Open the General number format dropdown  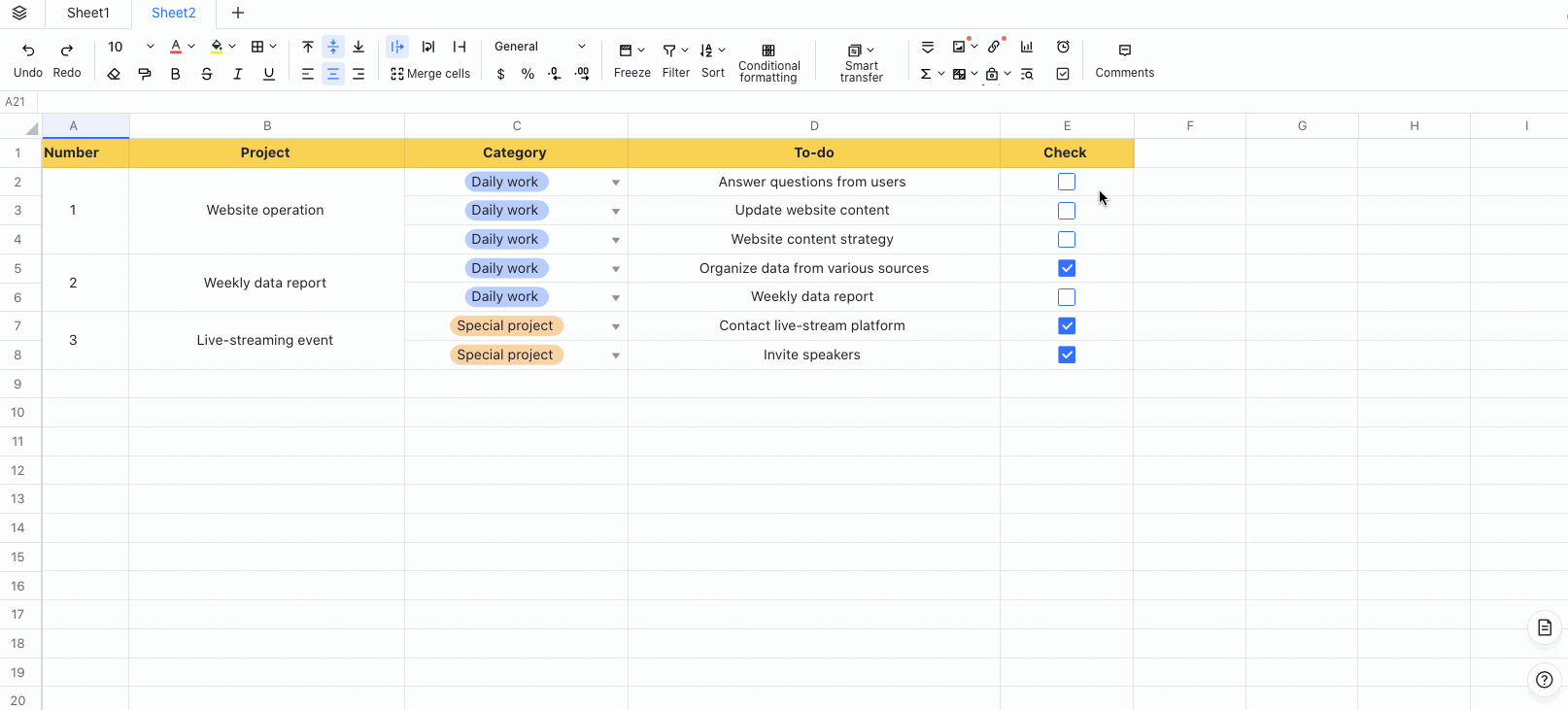[x=540, y=47]
